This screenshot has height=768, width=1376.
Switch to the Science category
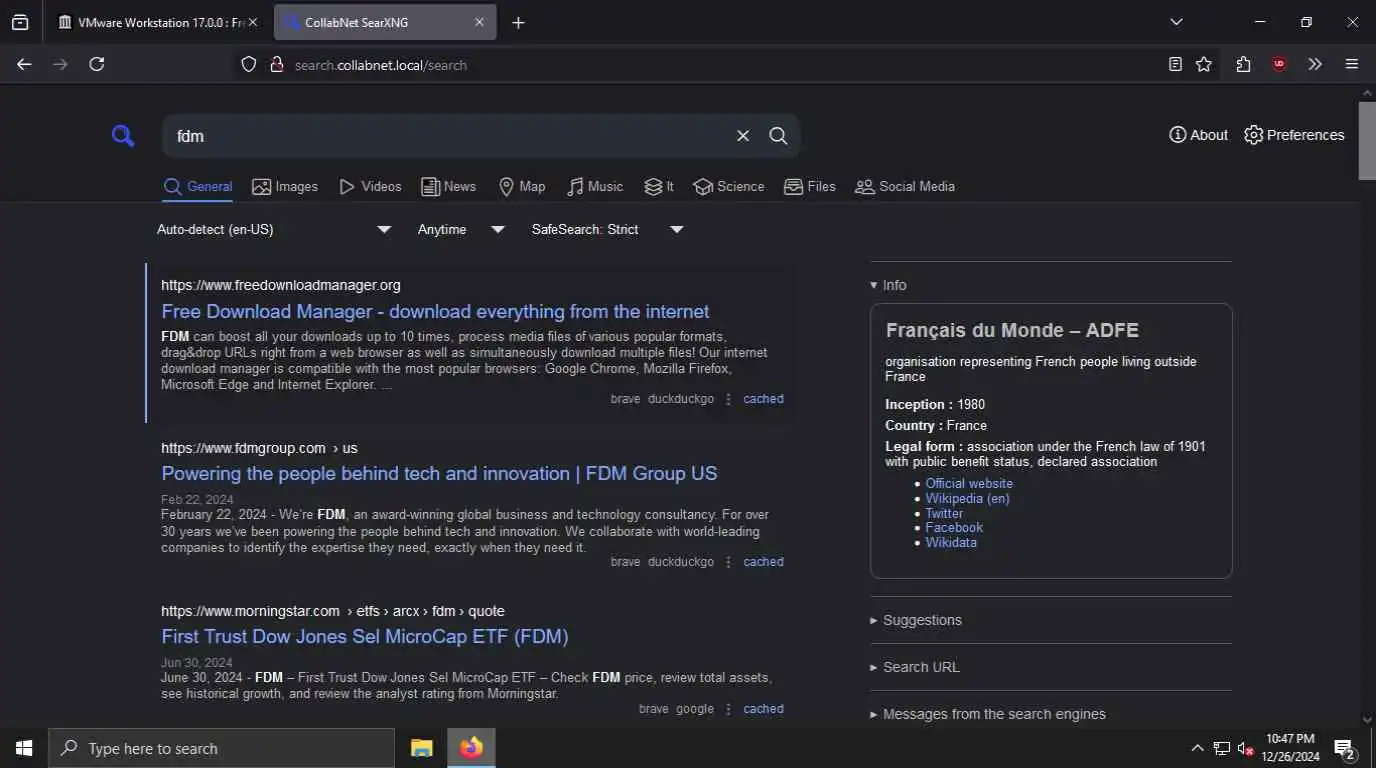pyautogui.click(x=729, y=186)
